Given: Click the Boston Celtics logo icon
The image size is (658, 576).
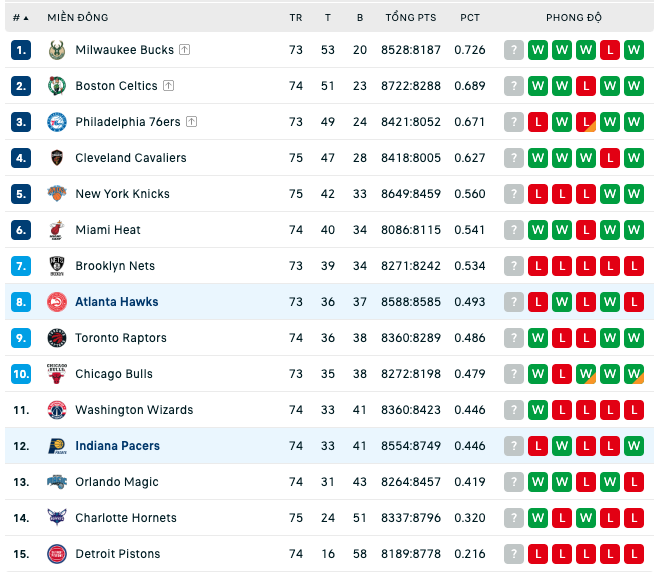Looking at the screenshot, I should coord(57,86).
